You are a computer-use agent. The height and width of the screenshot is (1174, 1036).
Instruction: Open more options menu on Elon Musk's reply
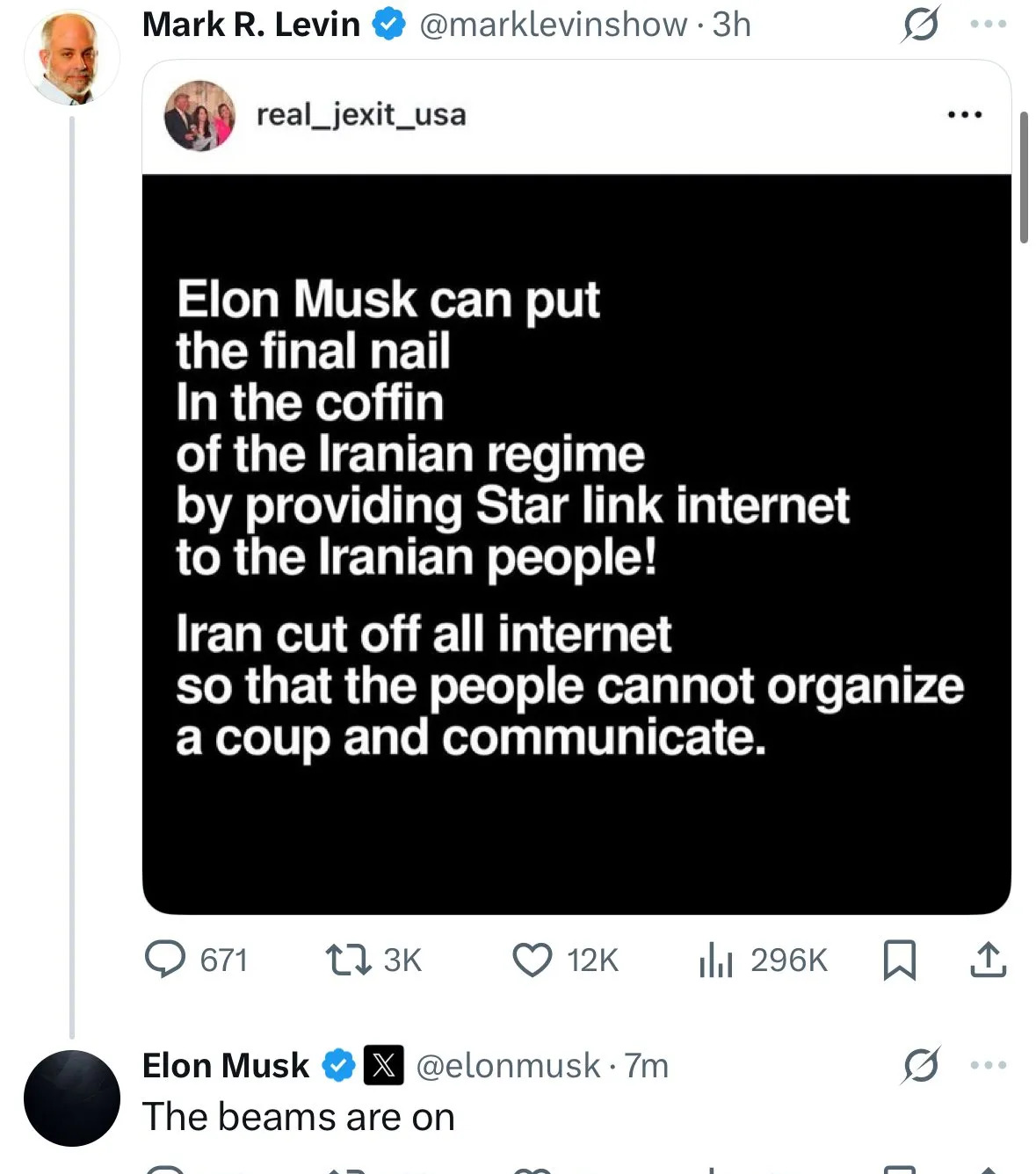(989, 1065)
